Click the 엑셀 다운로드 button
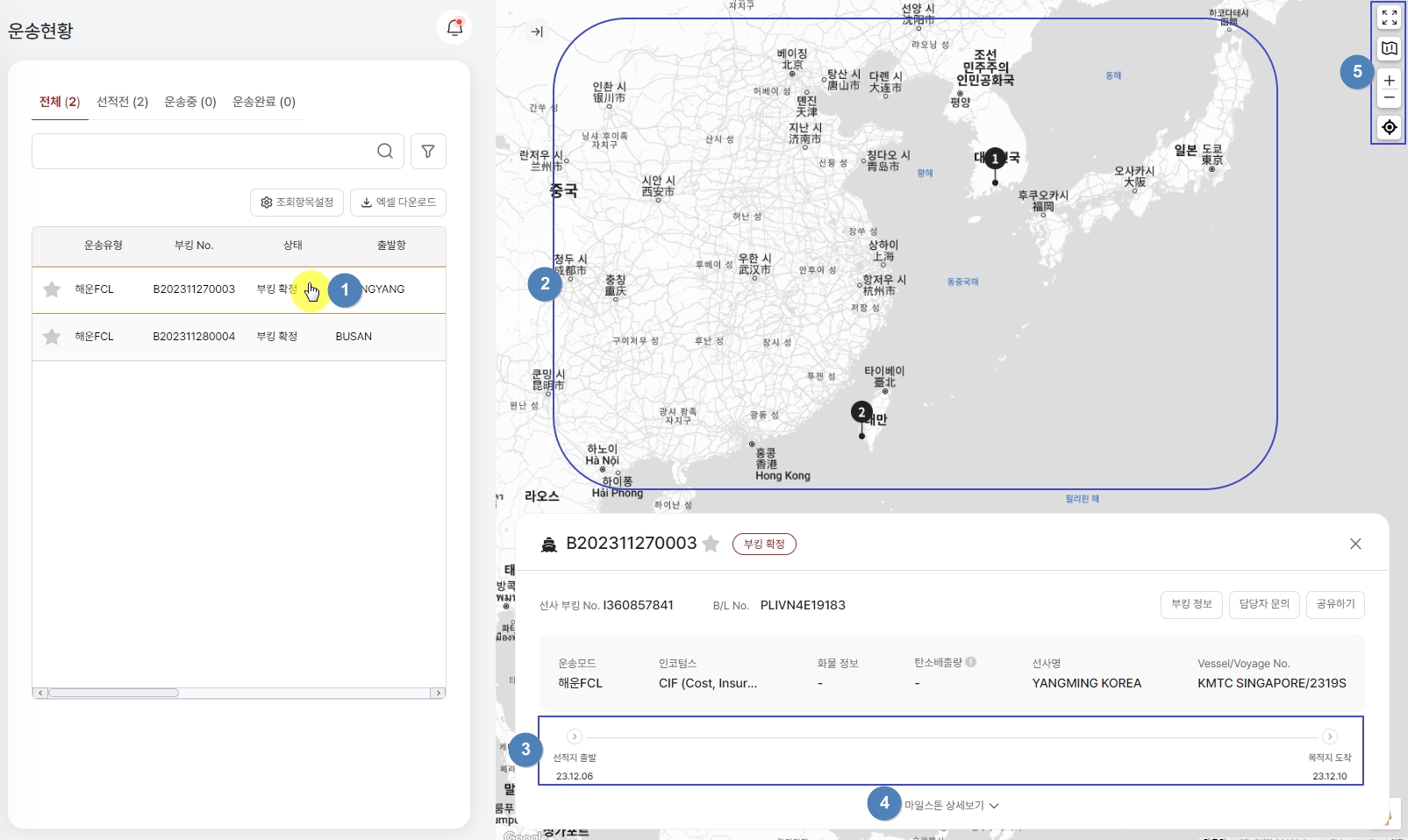1408x840 pixels. [x=398, y=203]
